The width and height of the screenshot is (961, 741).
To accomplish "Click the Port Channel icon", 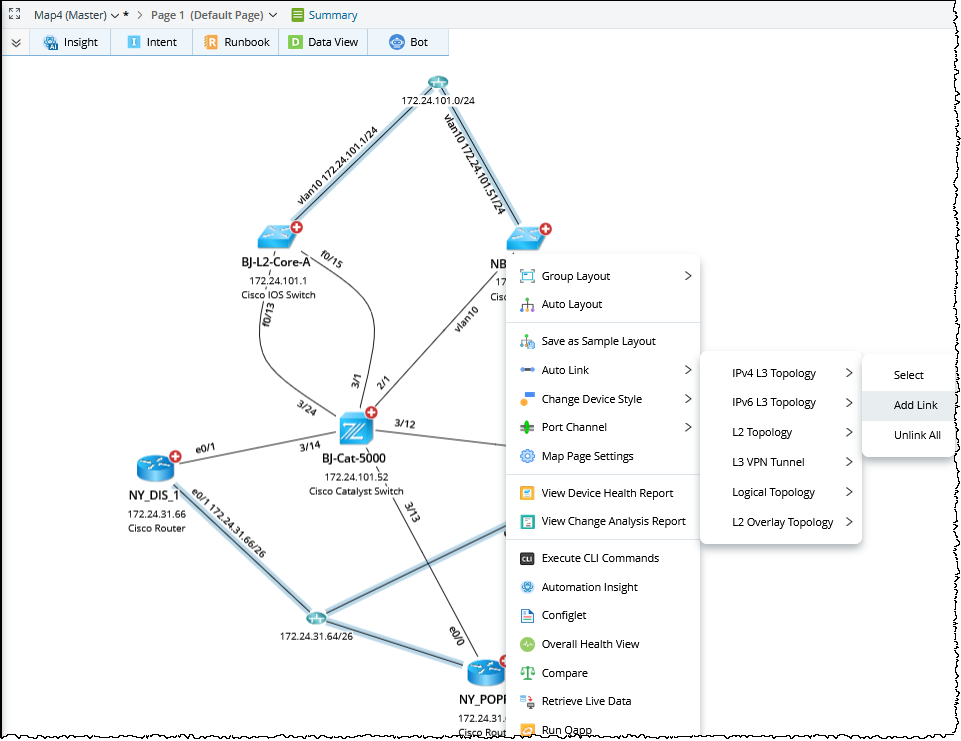I will pyautogui.click(x=527, y=427).
